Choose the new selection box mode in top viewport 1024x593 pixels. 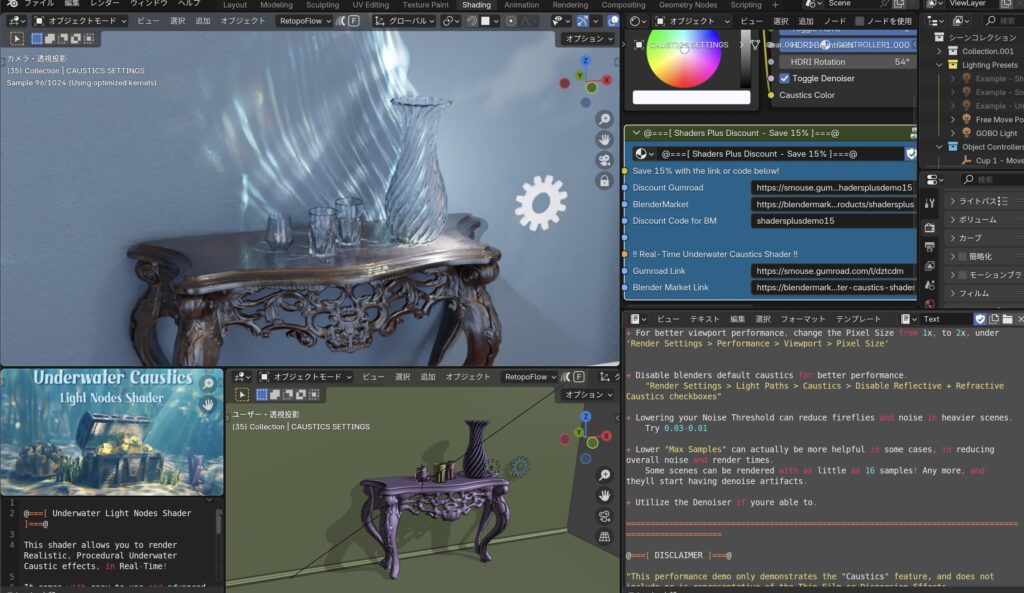[37, 39]
